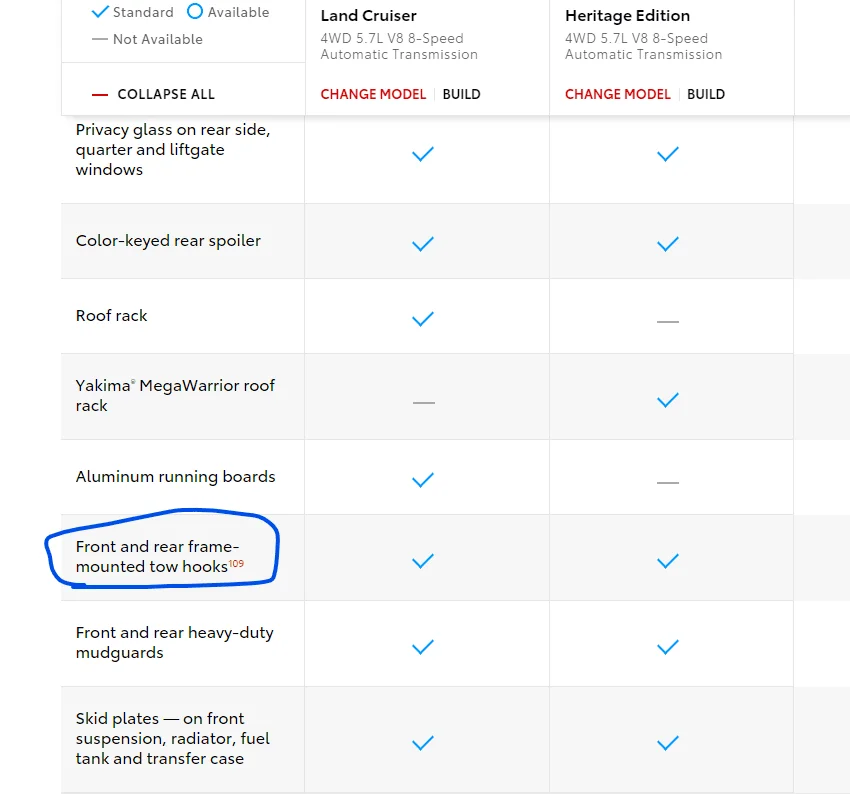850x794 pixels.
Task: Click Land Cruiser roof rack checkmark
Action: click(423, 319)
